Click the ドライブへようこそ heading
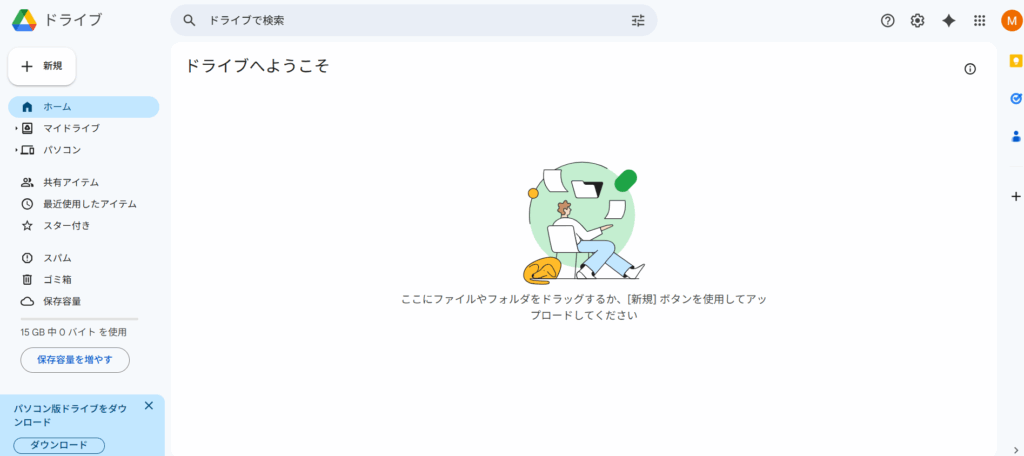 [257, 66]
